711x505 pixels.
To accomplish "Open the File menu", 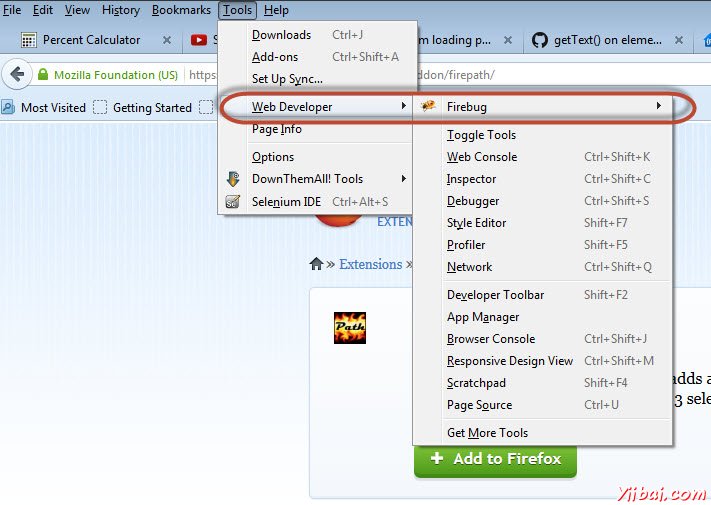I will coord(12,10).
